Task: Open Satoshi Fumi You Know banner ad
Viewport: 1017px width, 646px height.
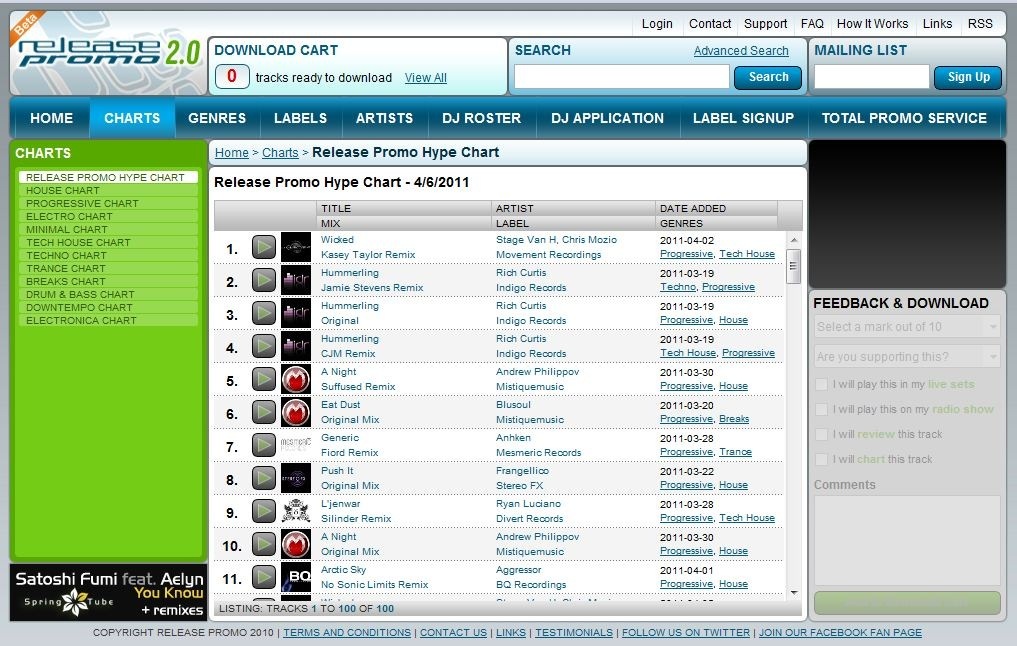Action: (108, 593)
